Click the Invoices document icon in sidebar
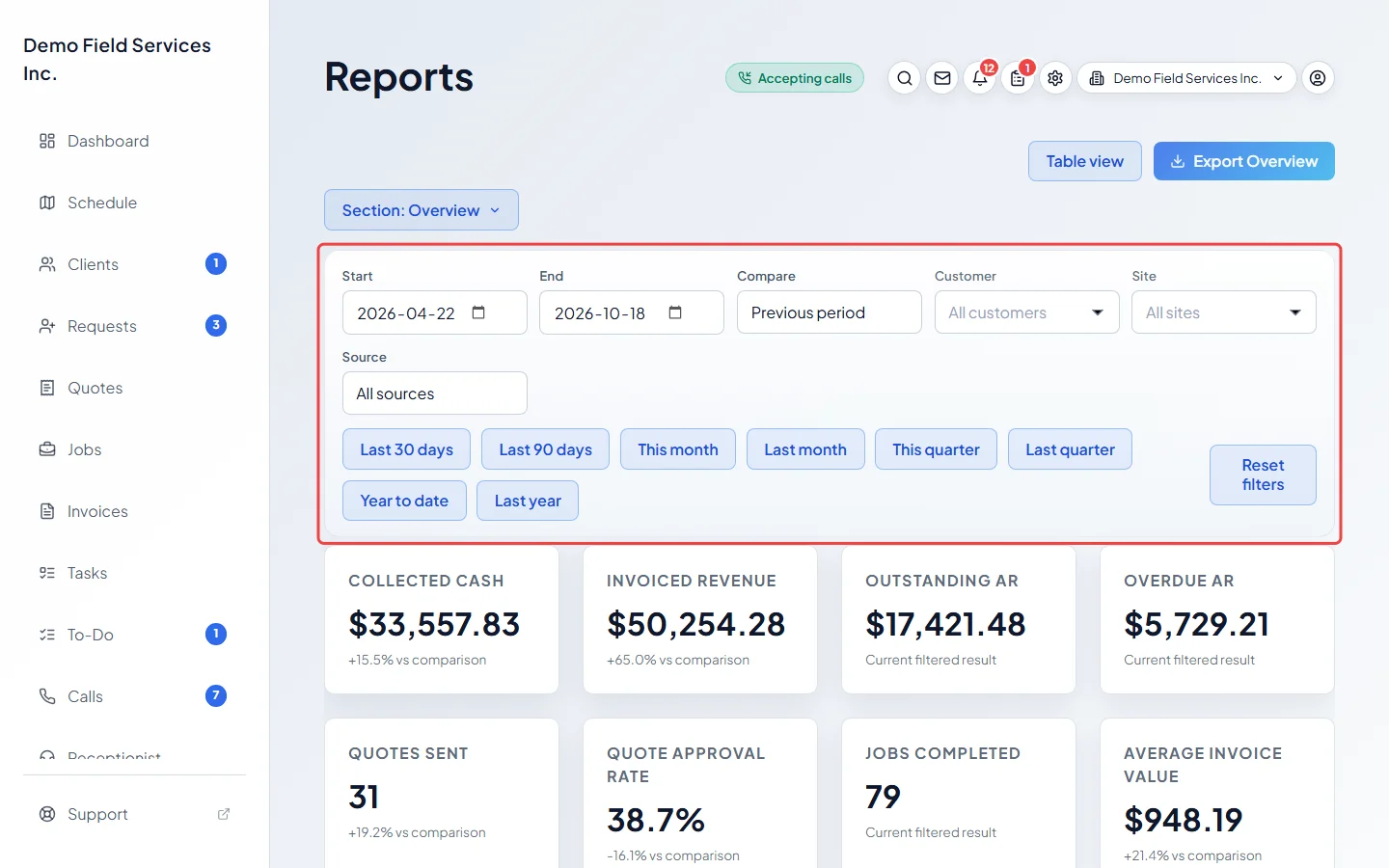 click(47, 511)
